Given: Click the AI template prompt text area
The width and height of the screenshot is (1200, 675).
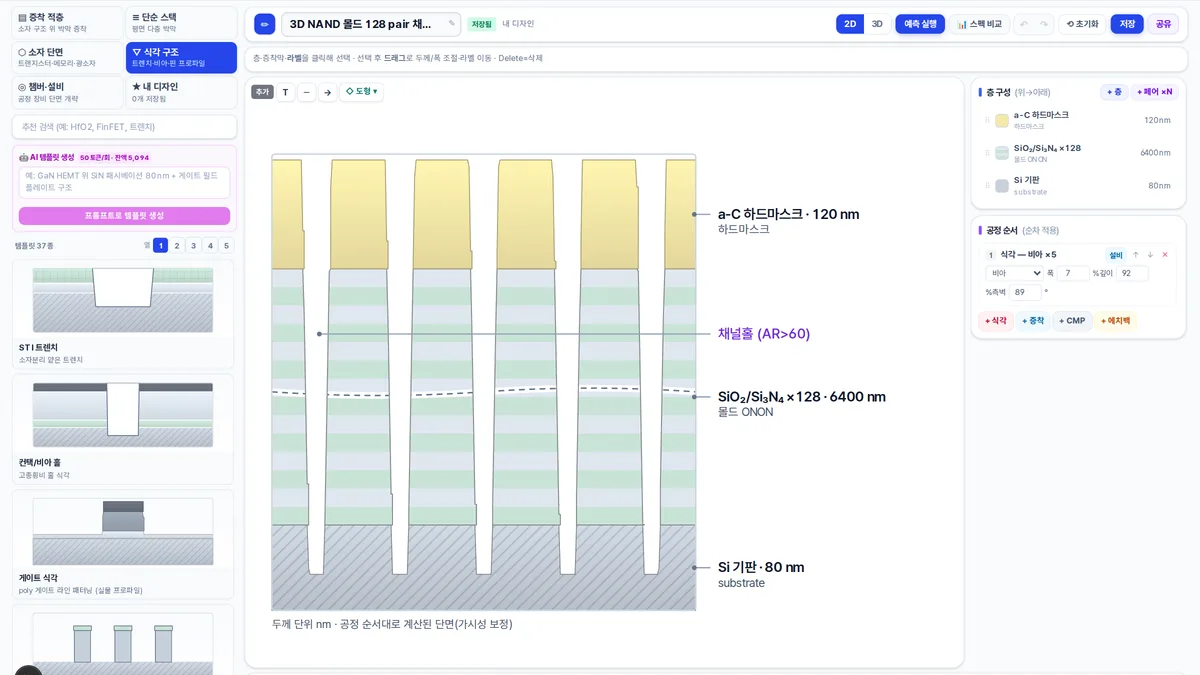Looking at the screenshot, I should (124, 182).
